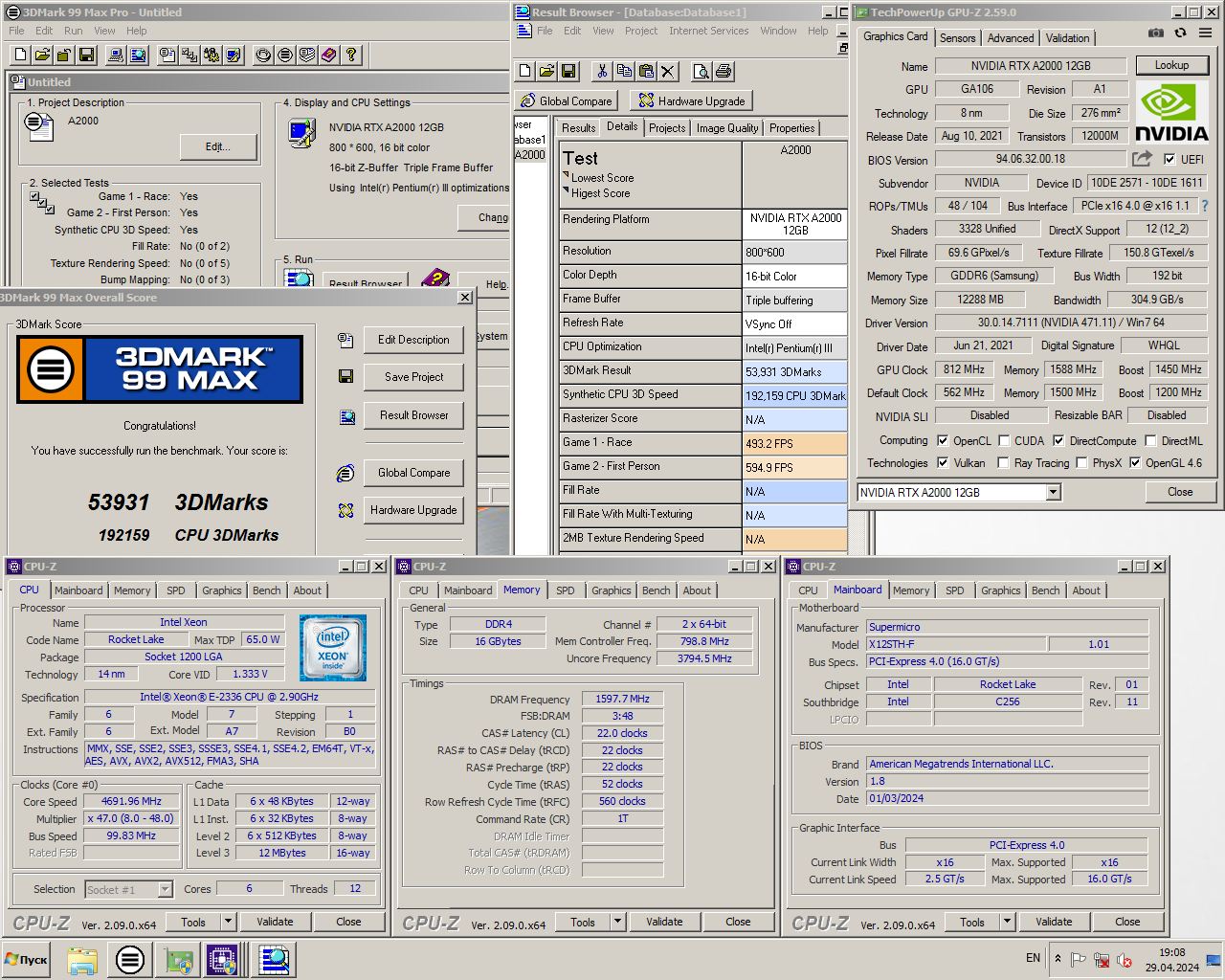Click the Cut scissors icon in Result Browser
Image resolution: width=1225 pixels, height=980 pixels.
(602, 71)
